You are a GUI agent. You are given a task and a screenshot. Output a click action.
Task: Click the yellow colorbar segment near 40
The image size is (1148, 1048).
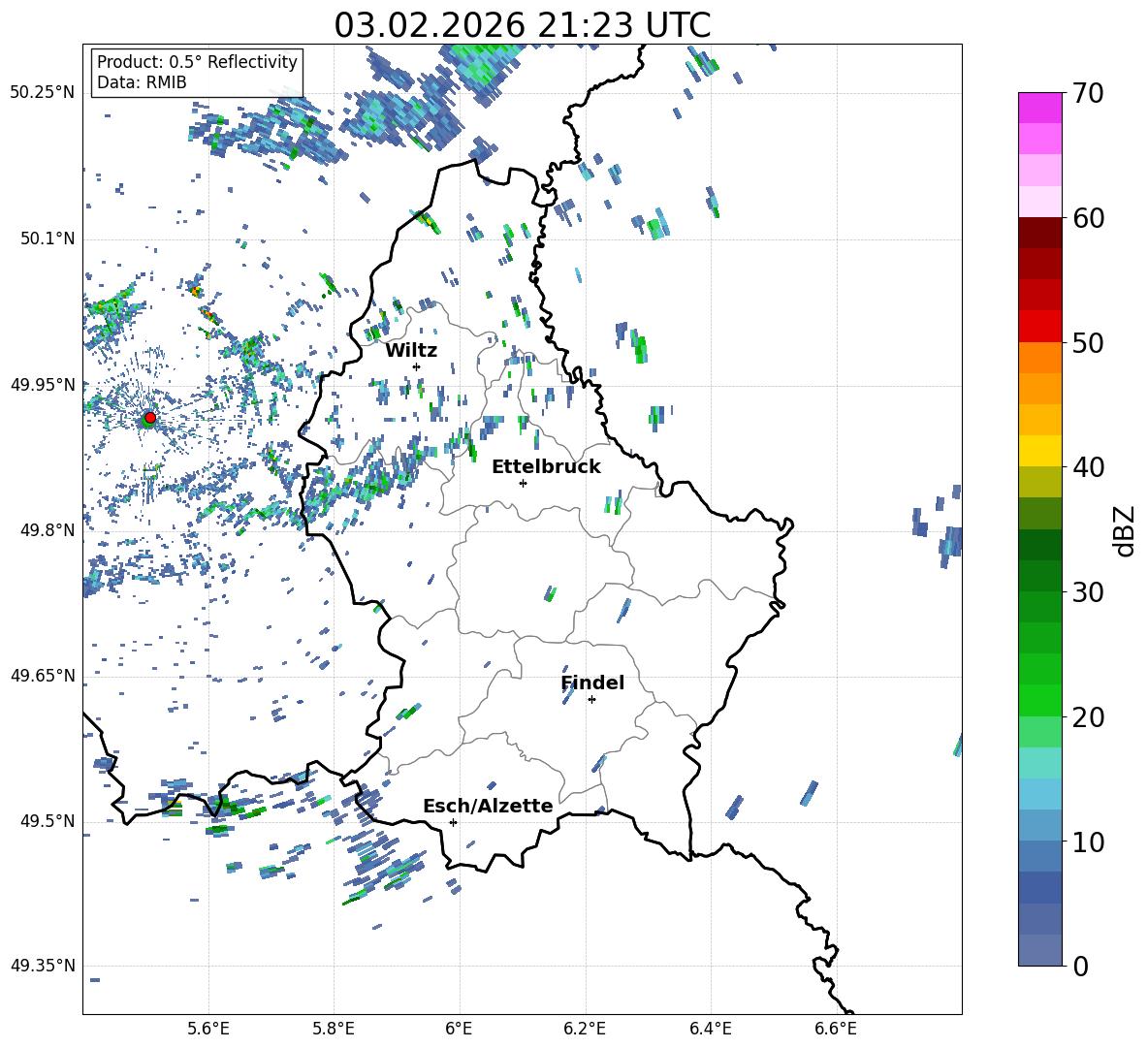click(x=1039, y=451)
